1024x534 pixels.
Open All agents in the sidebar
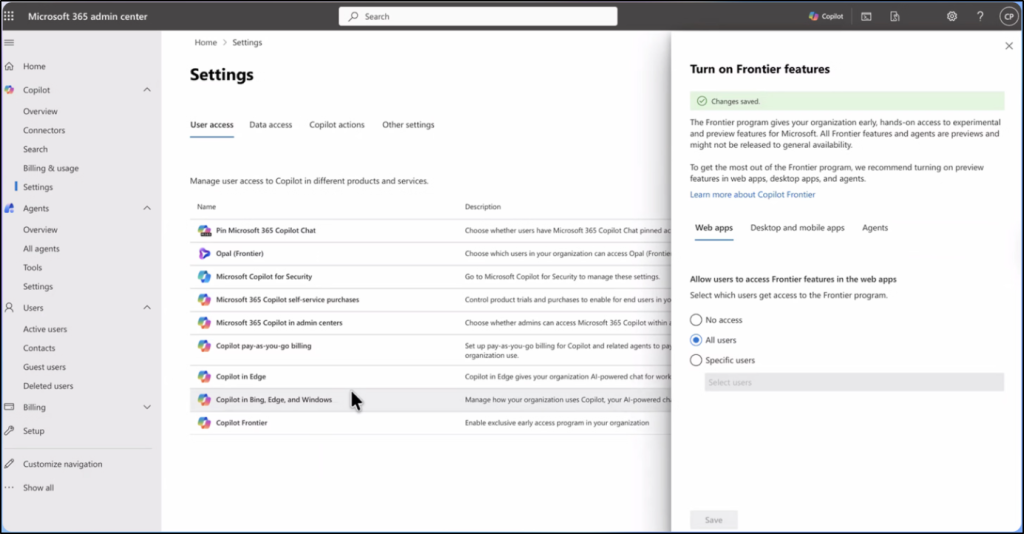[x=41, y=249]
